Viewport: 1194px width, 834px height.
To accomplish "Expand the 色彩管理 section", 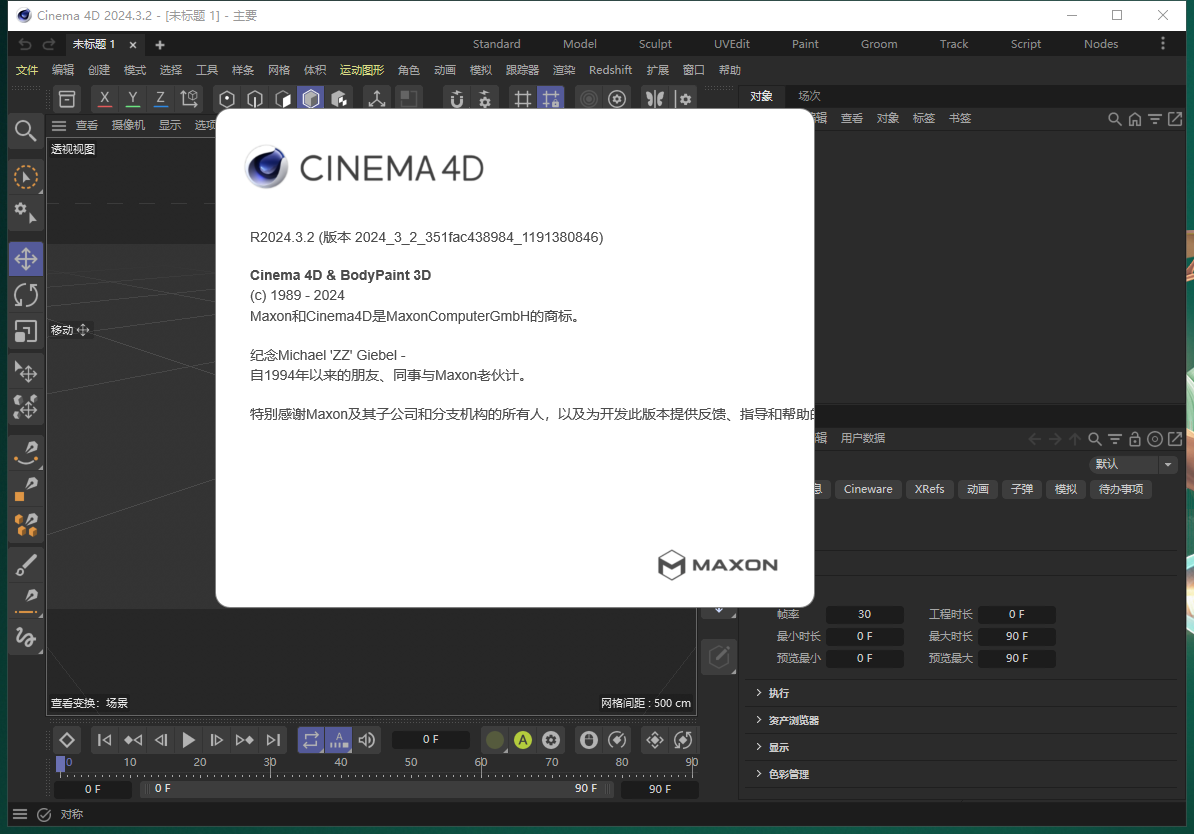I will 790,773.
